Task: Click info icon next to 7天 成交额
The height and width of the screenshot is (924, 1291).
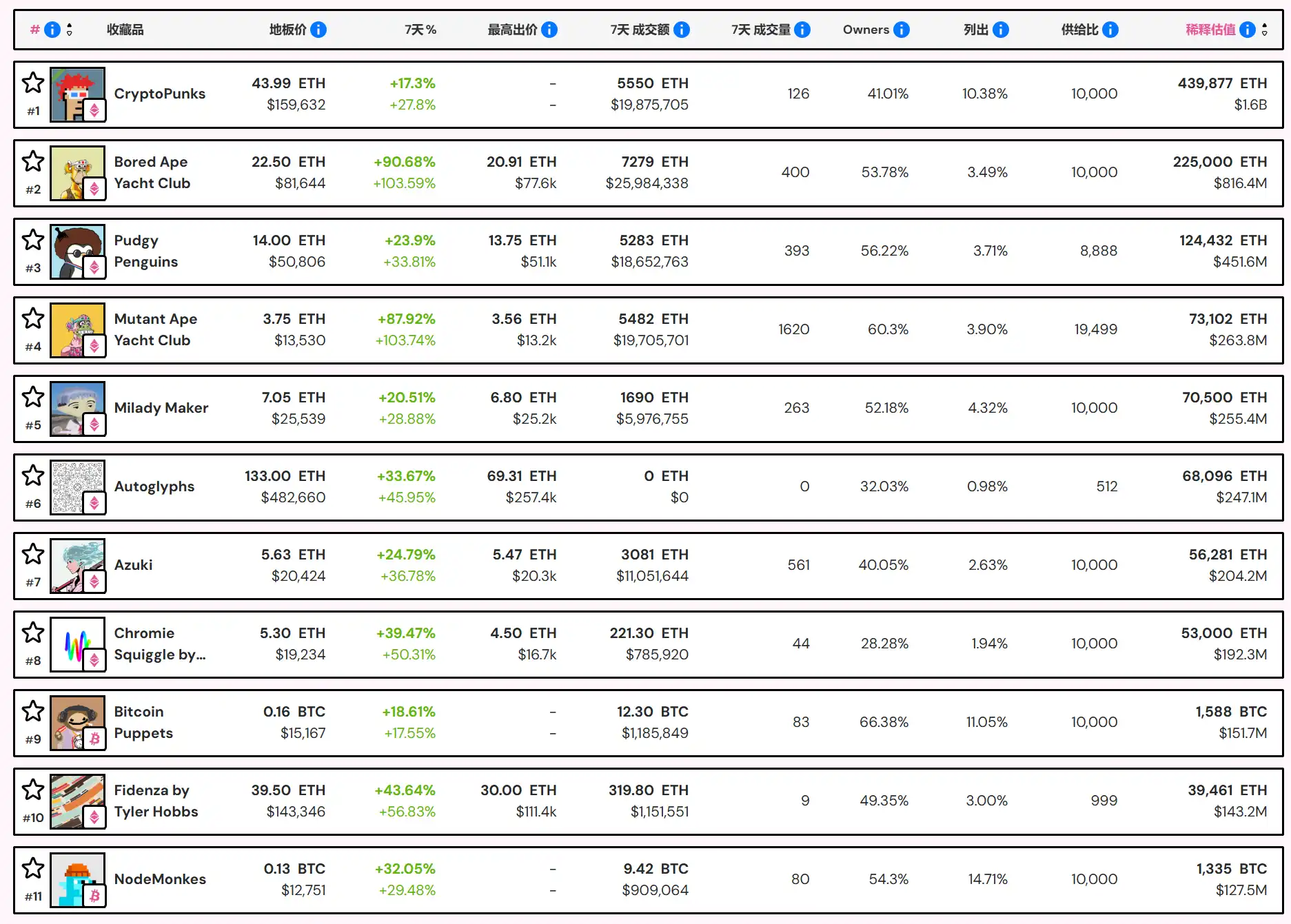Action: point(682,30)
